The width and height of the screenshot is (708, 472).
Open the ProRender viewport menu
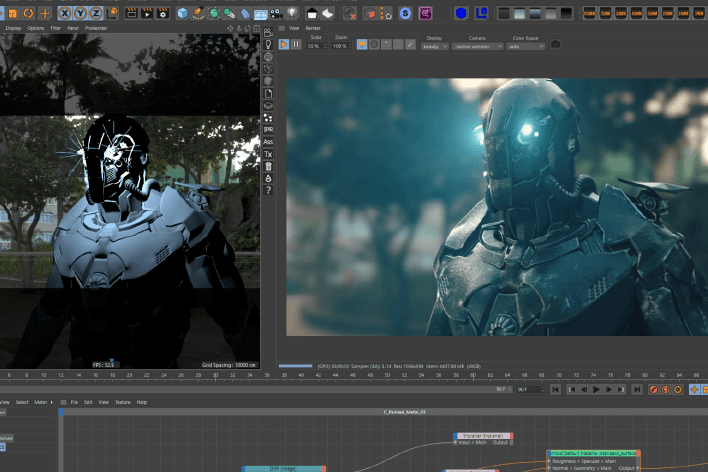coord(96,28)
